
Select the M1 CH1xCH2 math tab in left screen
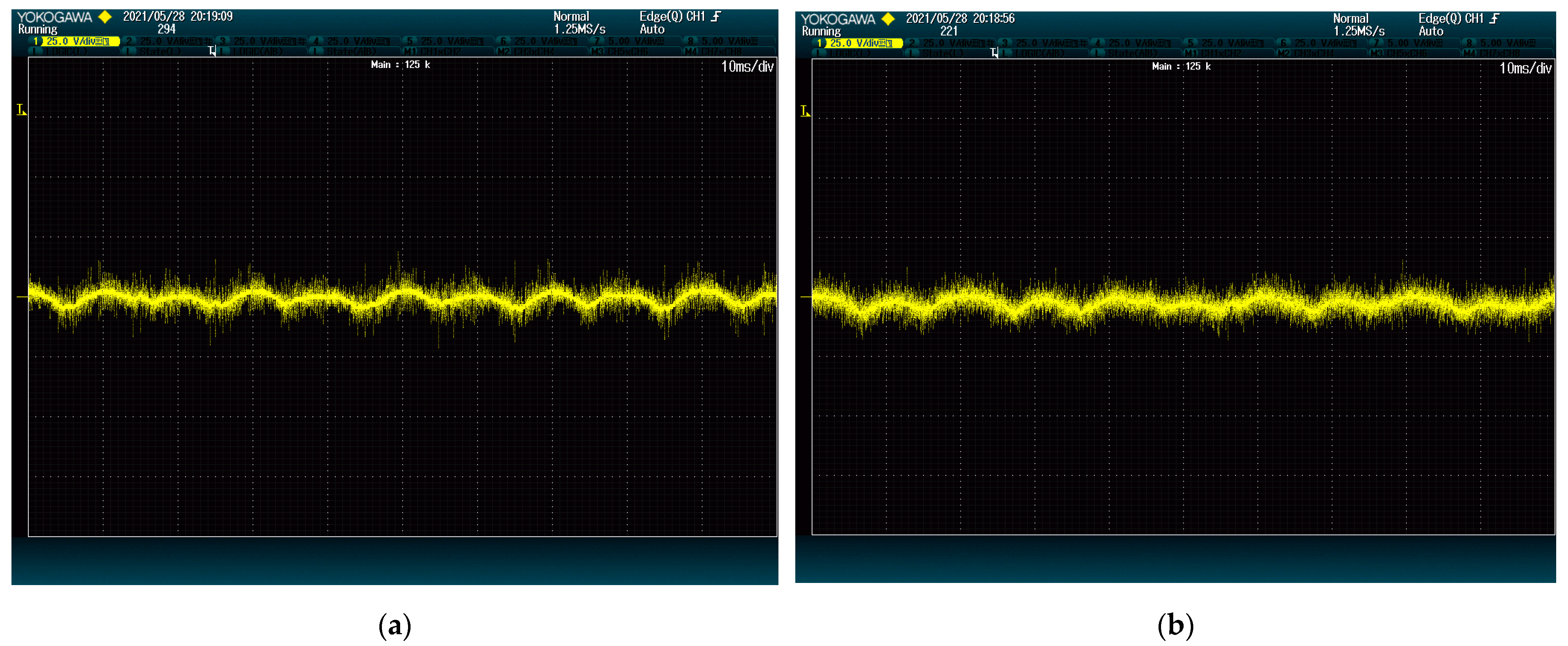click(x=433, y=52)
